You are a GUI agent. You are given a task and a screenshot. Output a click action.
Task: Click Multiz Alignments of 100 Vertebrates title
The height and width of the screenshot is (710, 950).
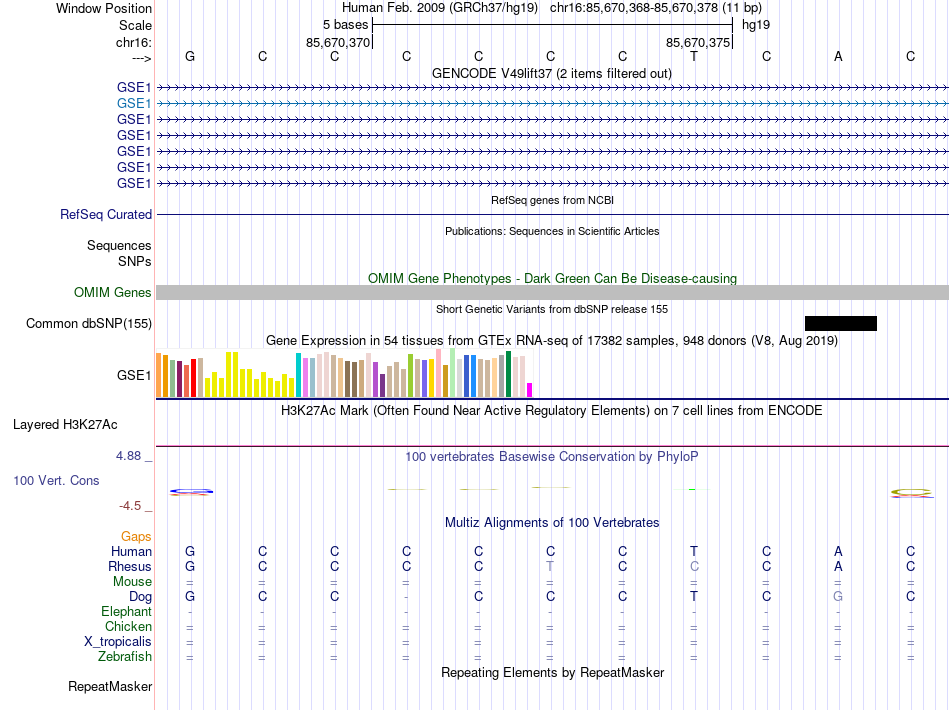tap(552, 522)
